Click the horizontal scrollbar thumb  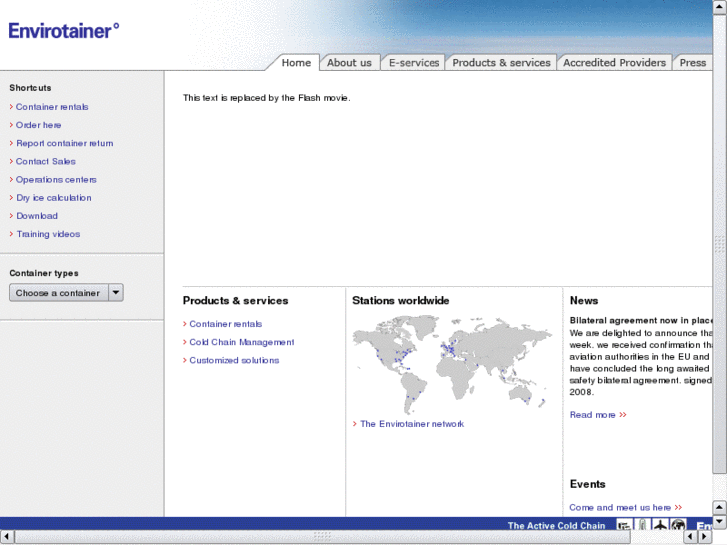(x=323, y=537)
